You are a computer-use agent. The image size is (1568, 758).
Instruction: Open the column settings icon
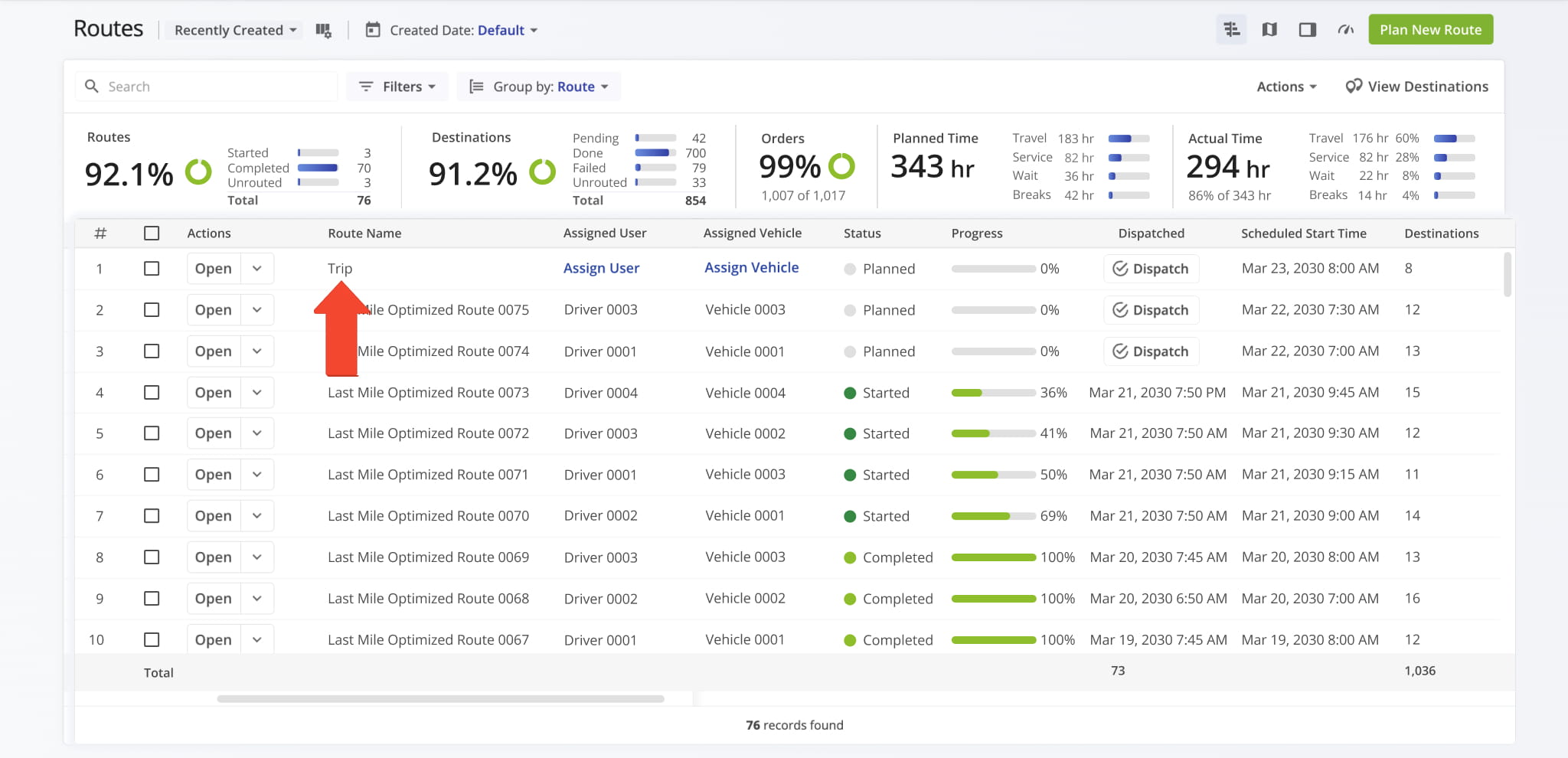pos(324,31)
